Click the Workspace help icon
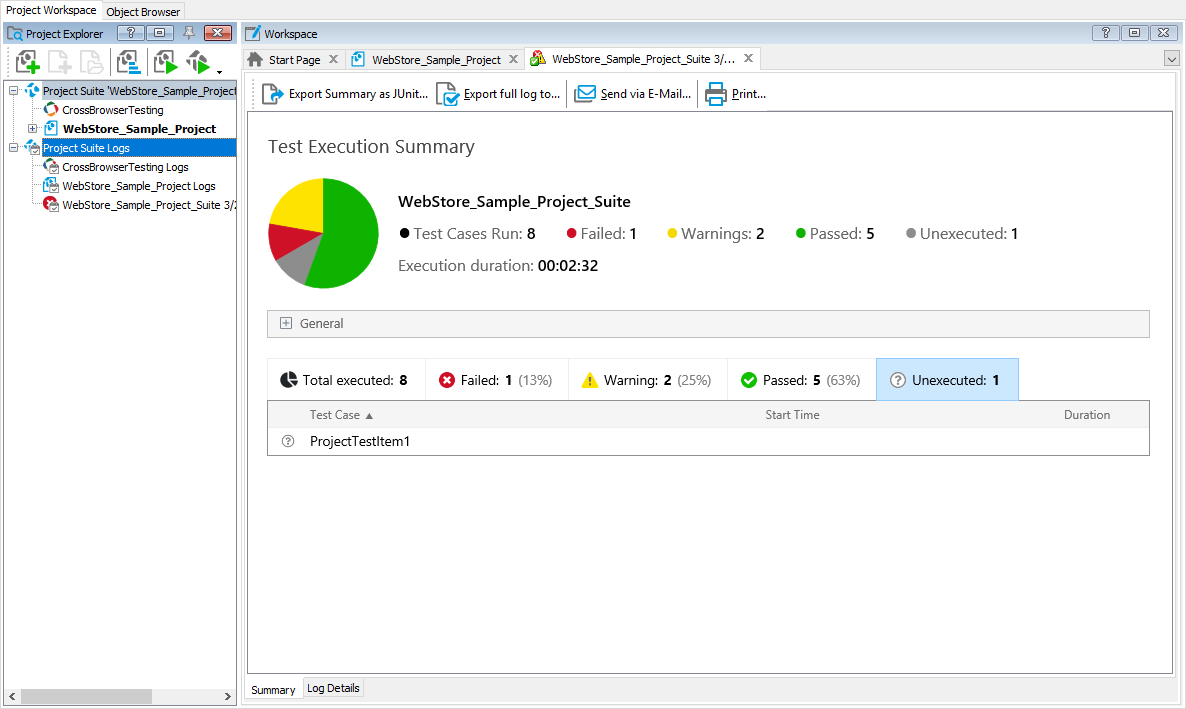This screenshot has height=709, width=1186. tap(1105, 32)
